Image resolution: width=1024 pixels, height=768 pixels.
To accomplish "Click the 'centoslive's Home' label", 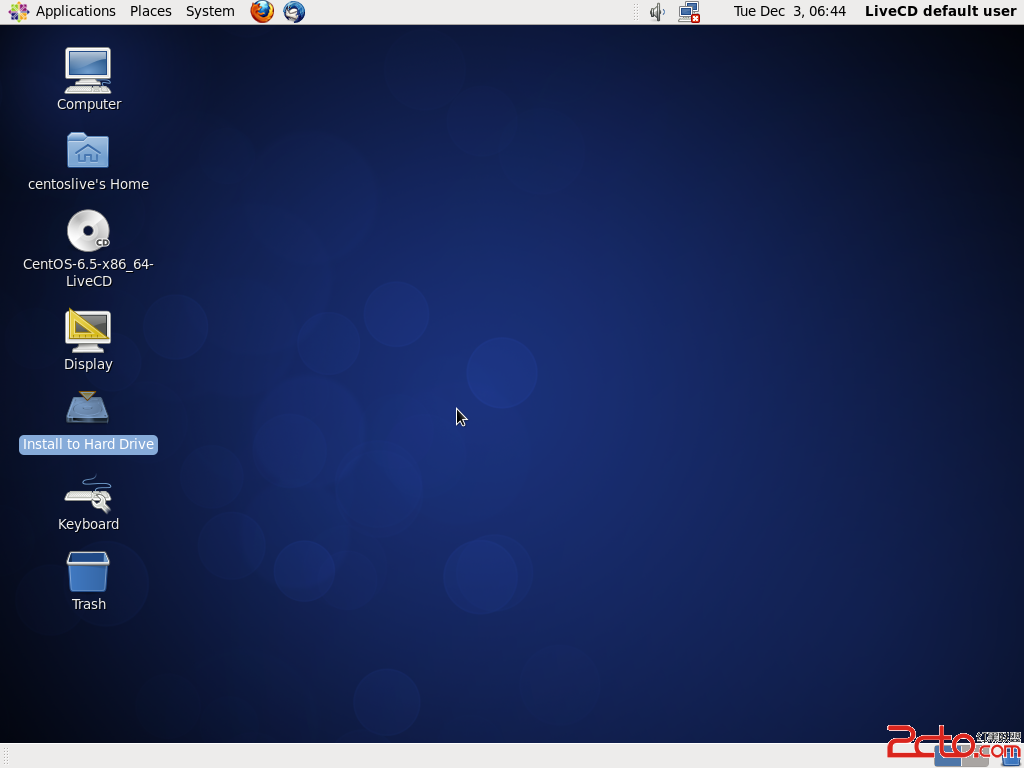I will pyautogui.click(x=88, y=184).
